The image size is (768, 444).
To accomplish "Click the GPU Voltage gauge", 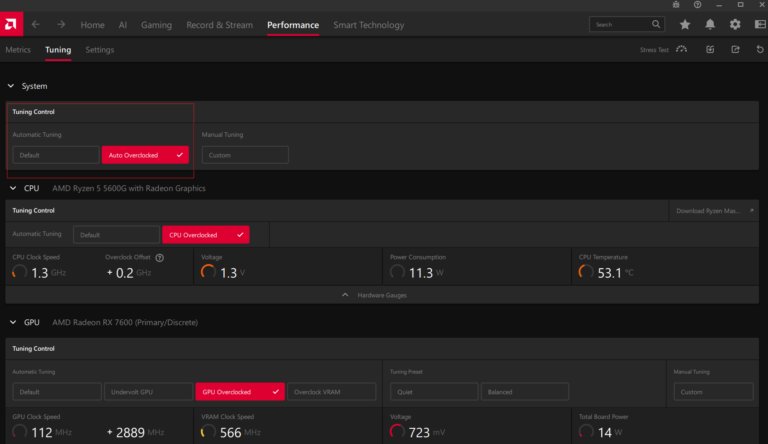I will click(x=397, y=432).
